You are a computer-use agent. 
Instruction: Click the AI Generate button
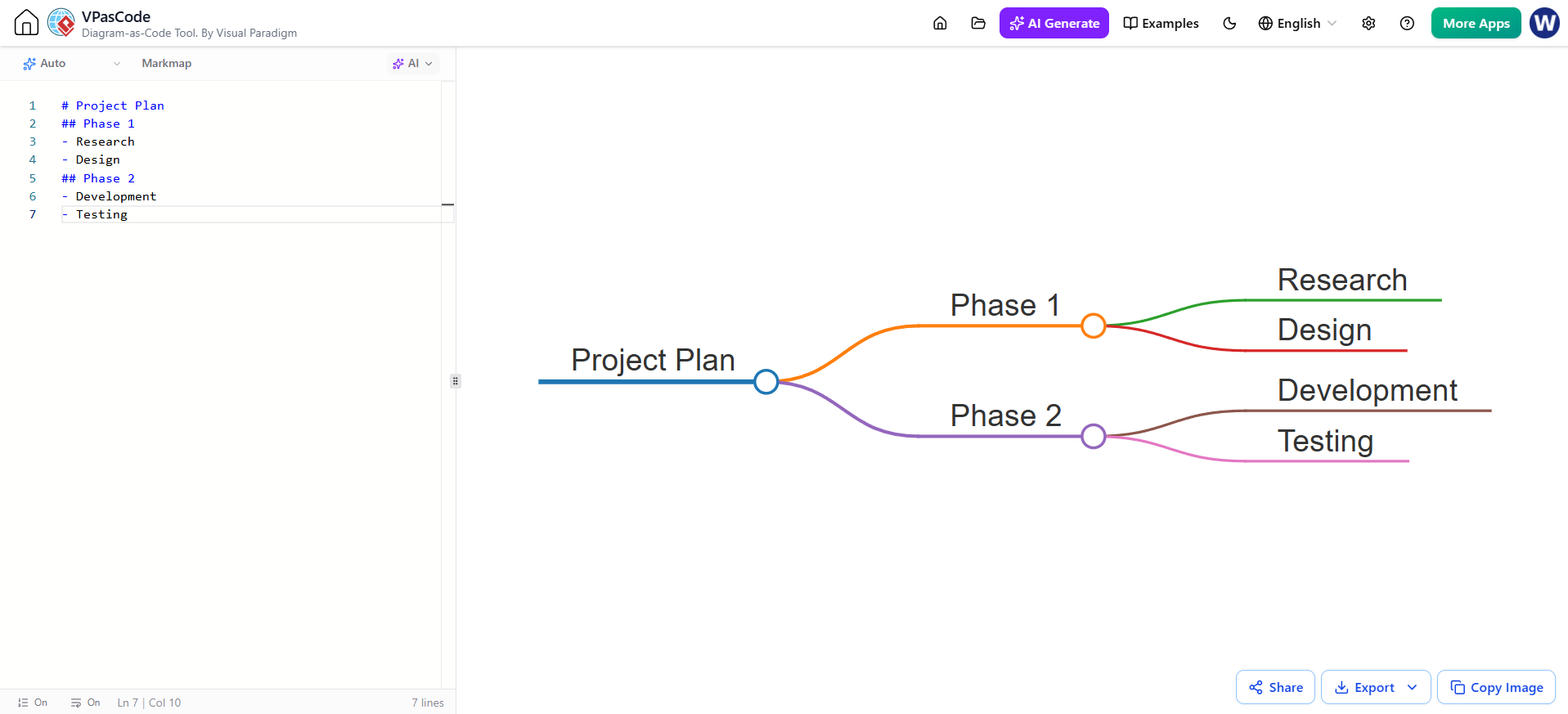(x=1054, y=23)
